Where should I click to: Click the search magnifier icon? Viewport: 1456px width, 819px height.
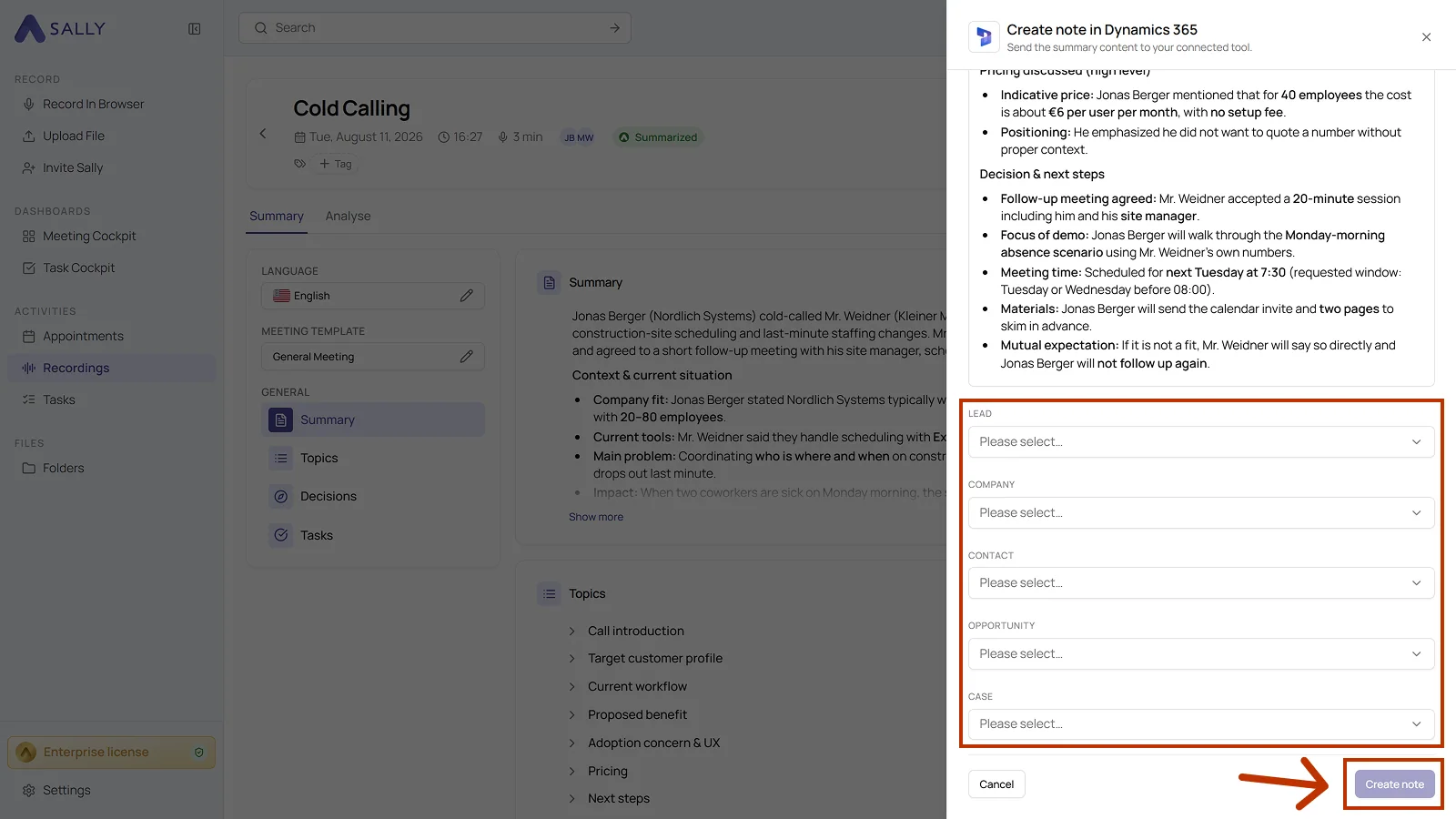[261, 28]
